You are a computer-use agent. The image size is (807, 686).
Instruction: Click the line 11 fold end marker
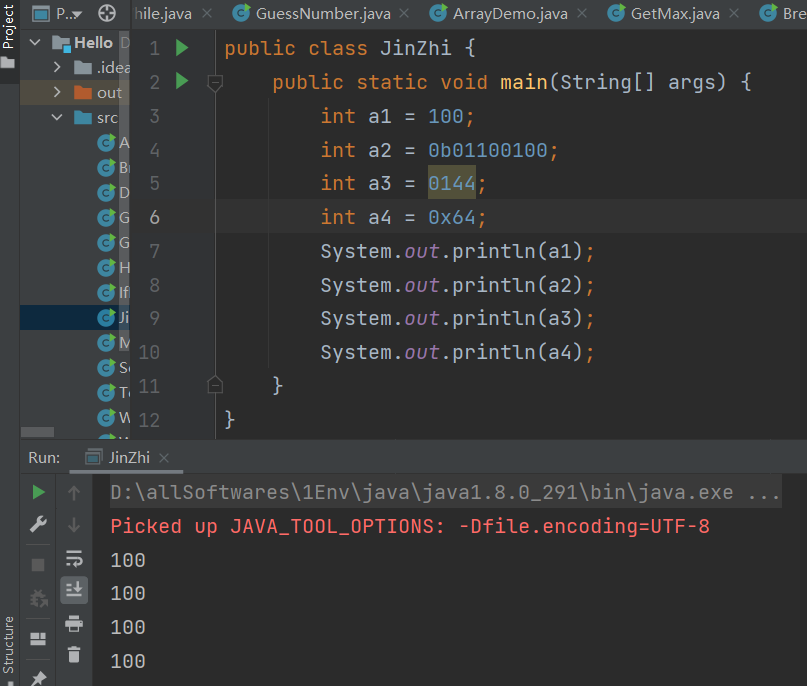tap(215, 385)
